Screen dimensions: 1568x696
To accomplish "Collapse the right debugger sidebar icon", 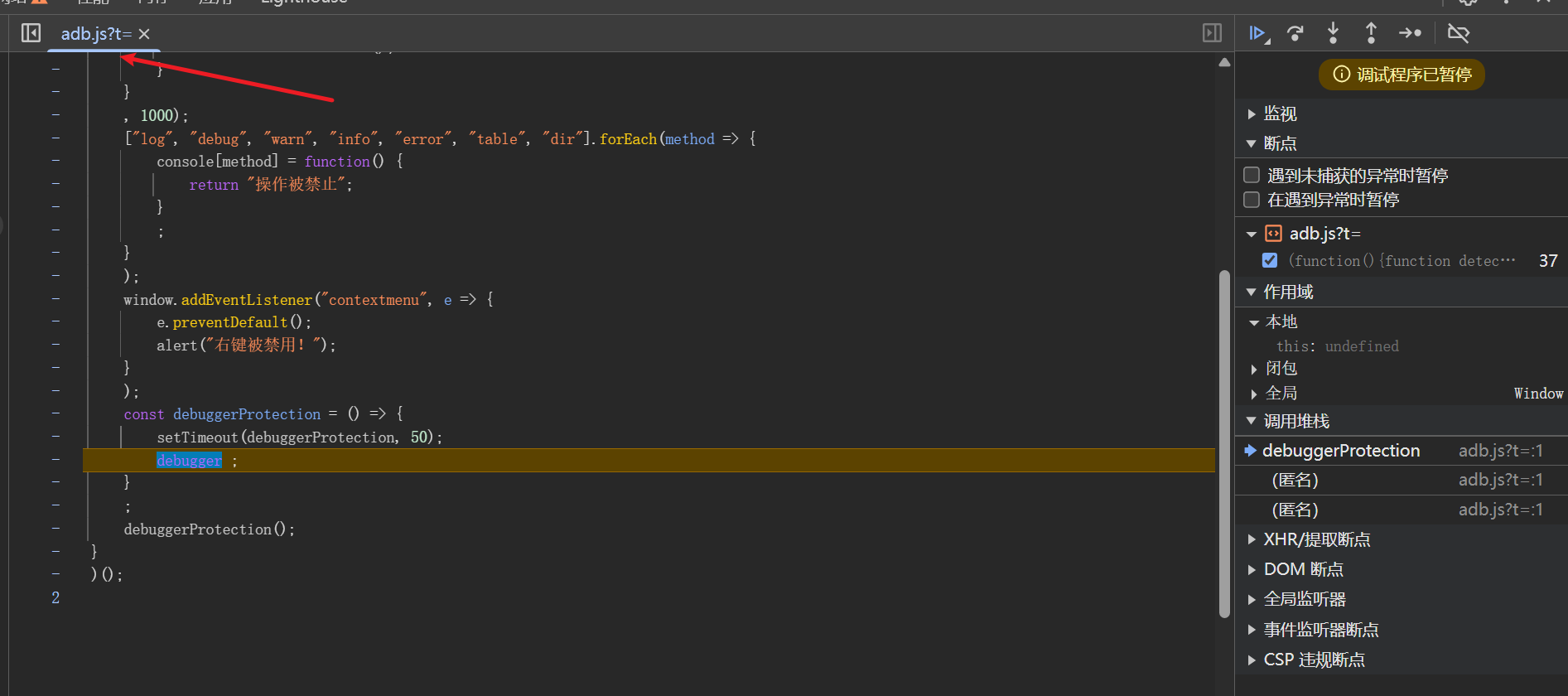I will 1212,33.
